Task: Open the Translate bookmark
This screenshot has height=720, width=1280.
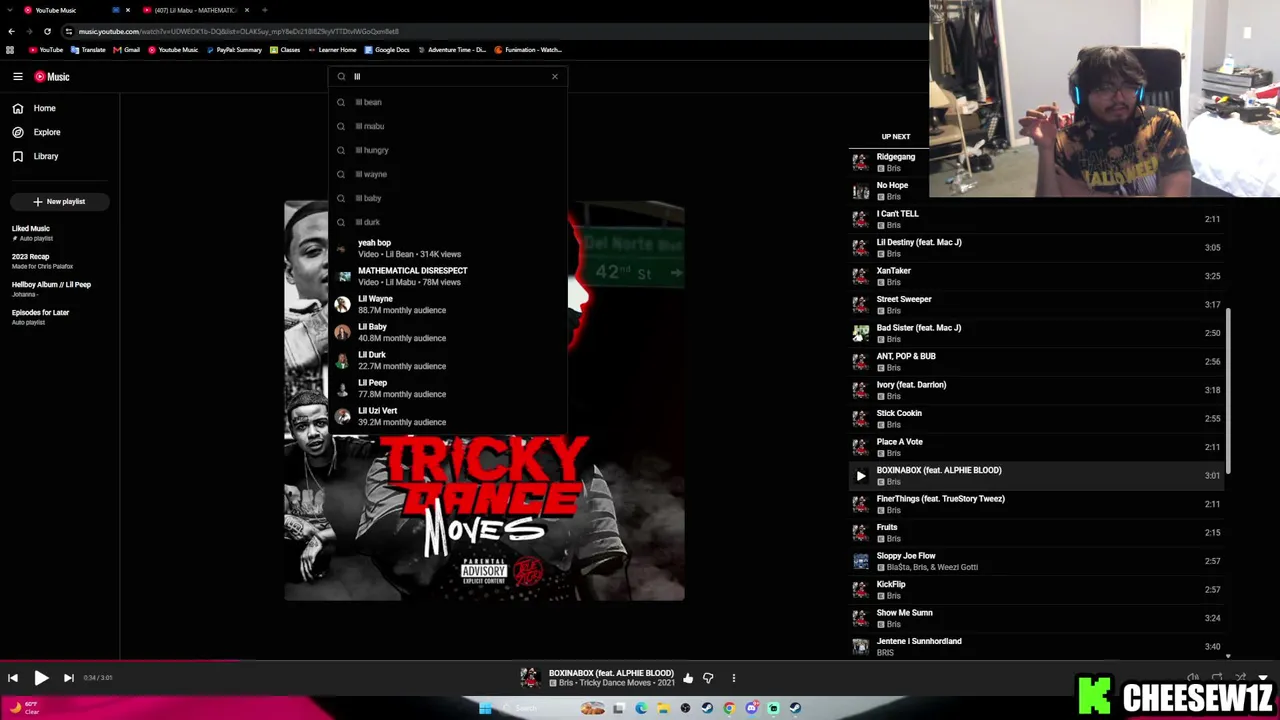Action: click(x=88, y=50)
